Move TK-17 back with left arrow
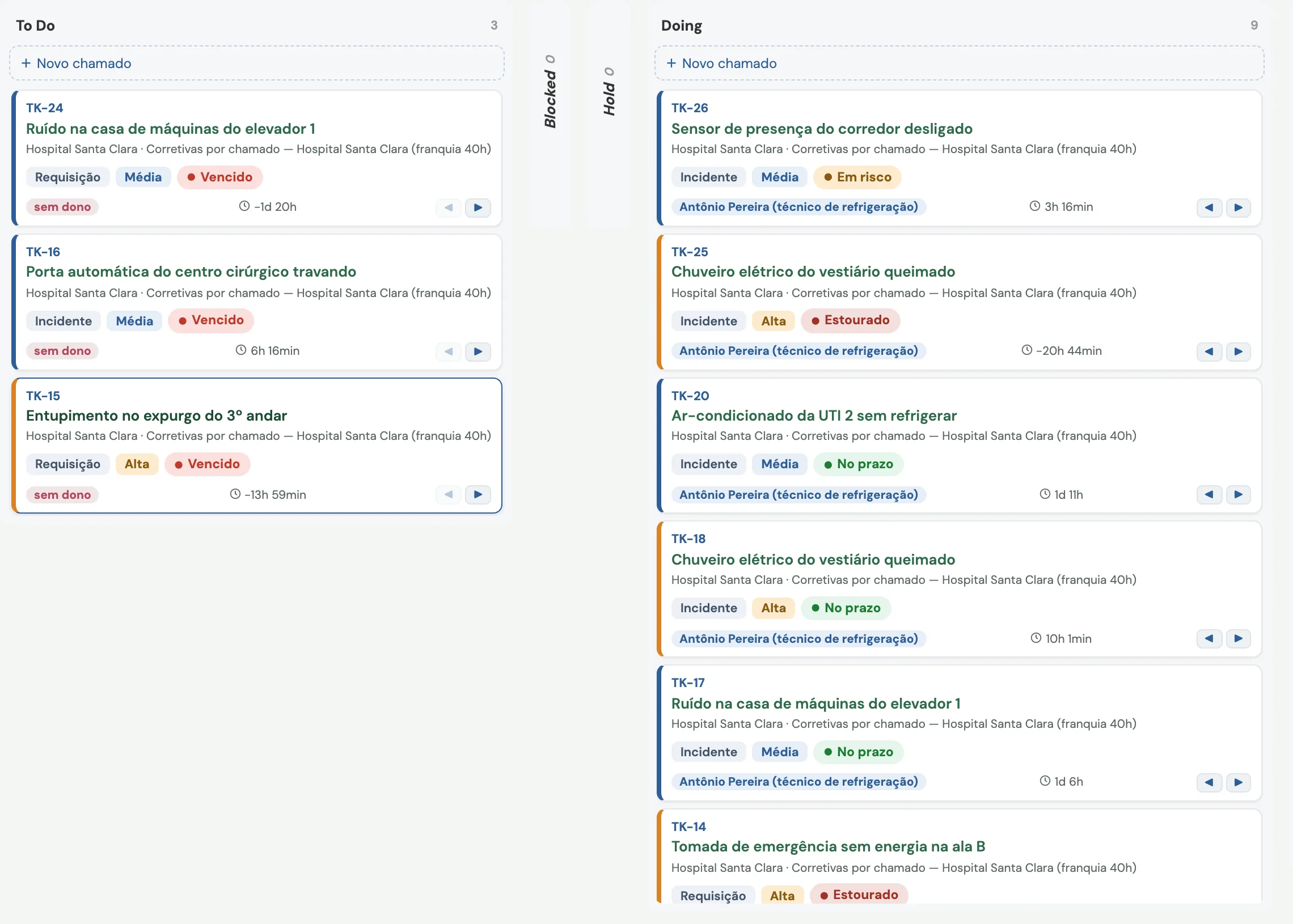The width and height of the screenshot is (1293, 924). coord(1209,782)
